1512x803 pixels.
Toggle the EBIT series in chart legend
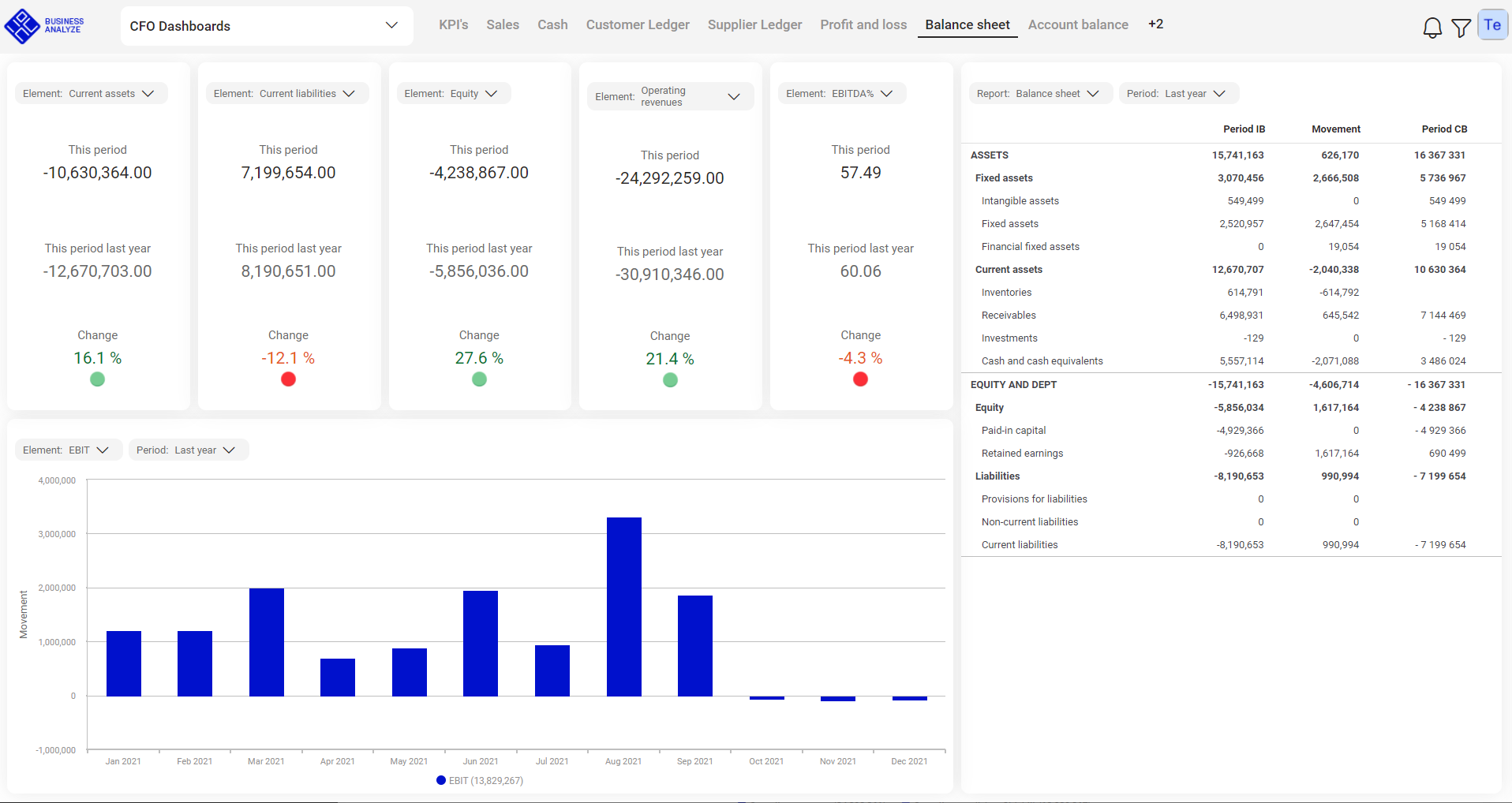click(479, 780)
